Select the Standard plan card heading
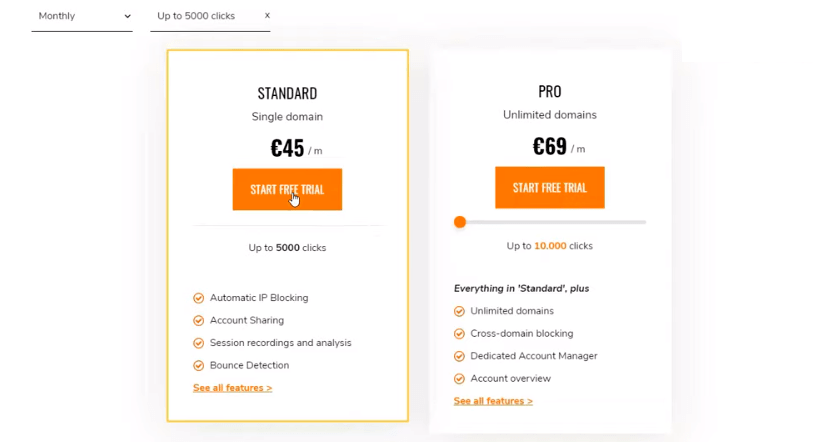Screen dimensions: 813x442 287,93
